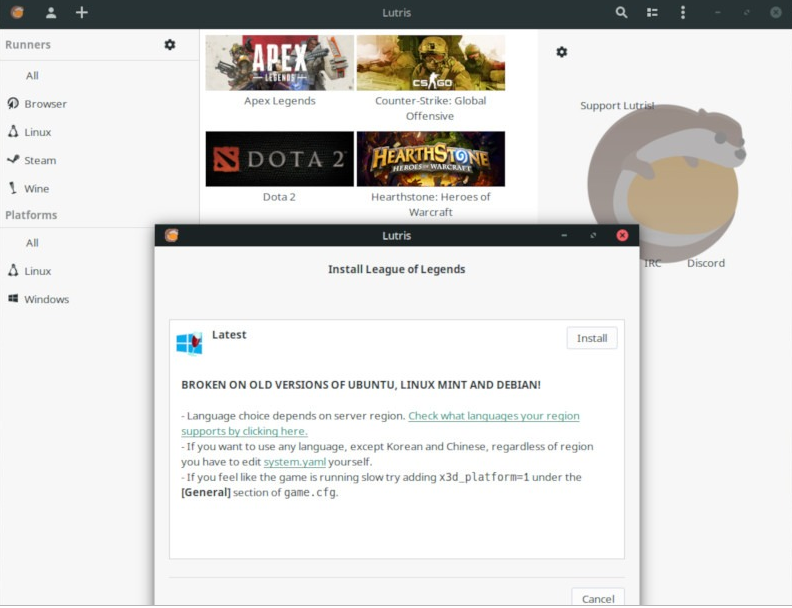Select the Browser runner
This screenshot has height=608, width=792.
click(x=45, y=104)
